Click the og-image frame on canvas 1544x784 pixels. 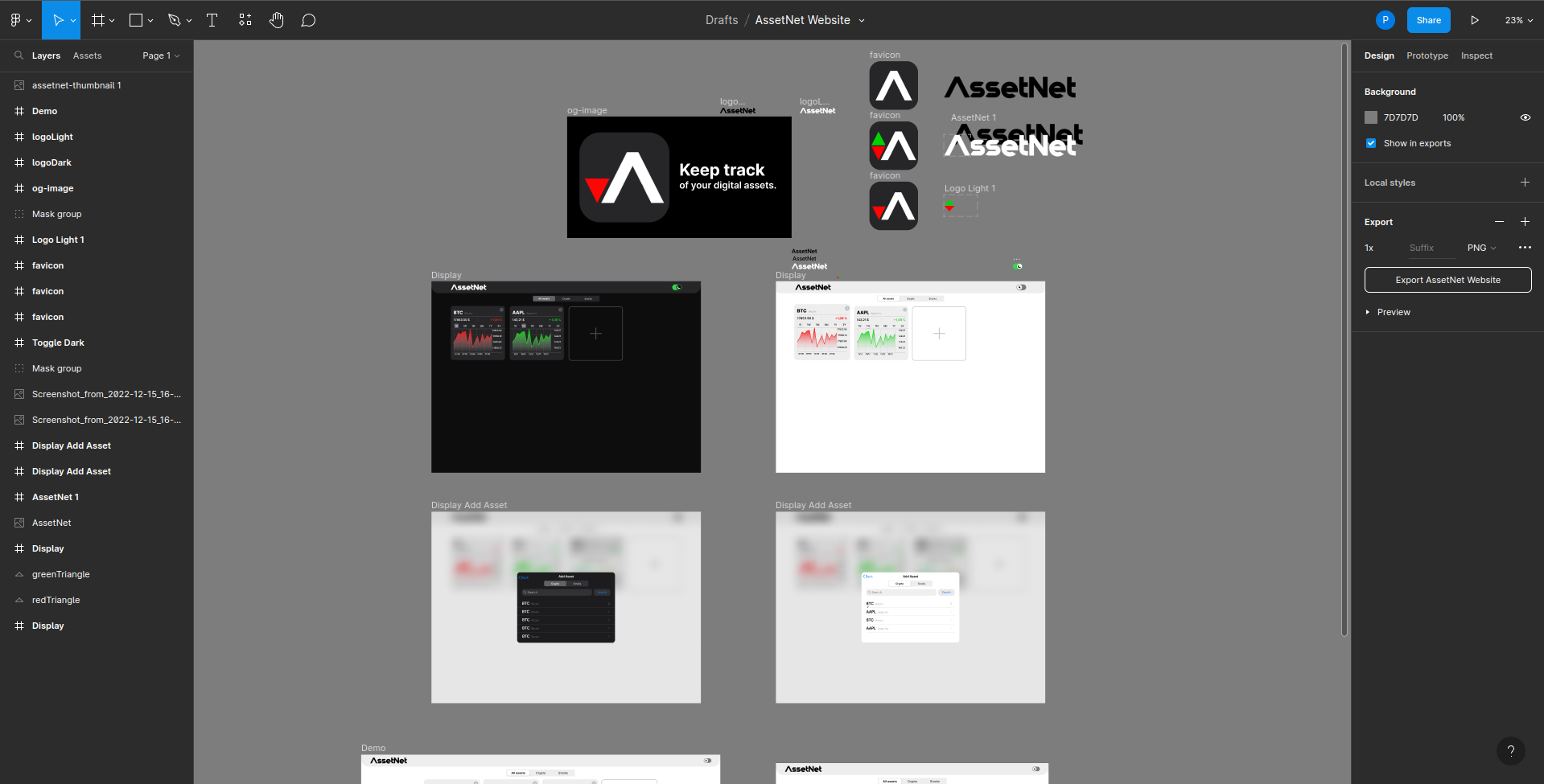pos(679,177)
